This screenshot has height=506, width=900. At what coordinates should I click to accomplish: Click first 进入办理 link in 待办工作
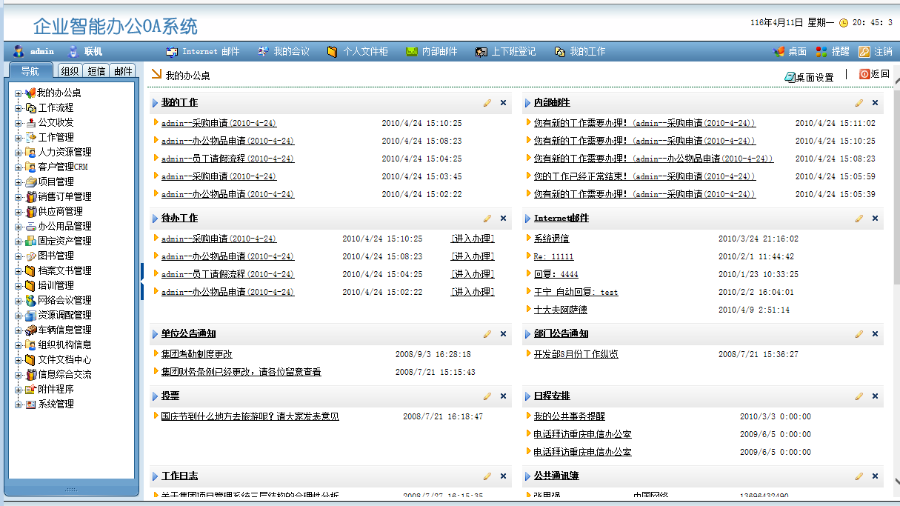pyautogui.click(x=472, y=239)
